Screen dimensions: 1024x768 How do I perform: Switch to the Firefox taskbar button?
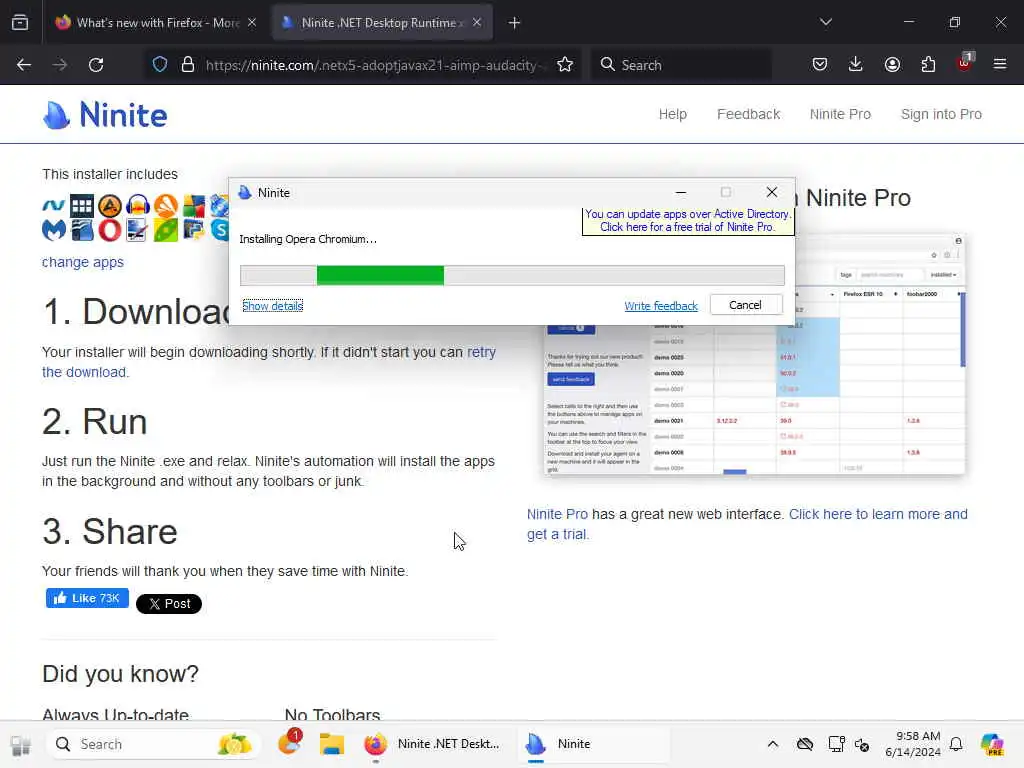tap(434, 744)
